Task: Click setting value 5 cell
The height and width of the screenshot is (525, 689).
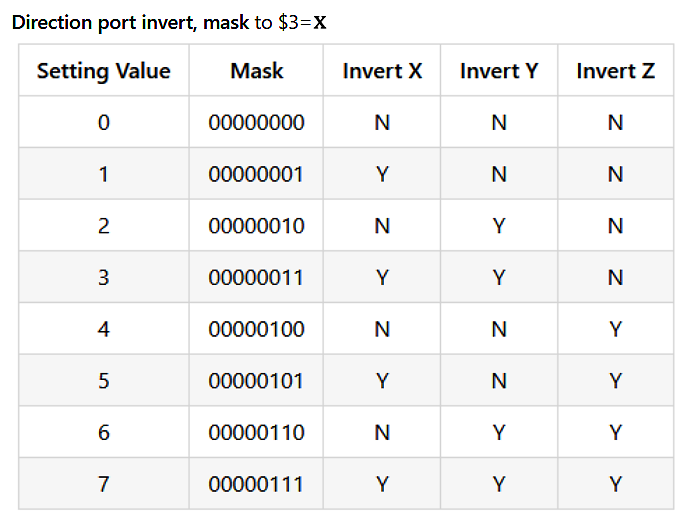Action: (104, 381)
